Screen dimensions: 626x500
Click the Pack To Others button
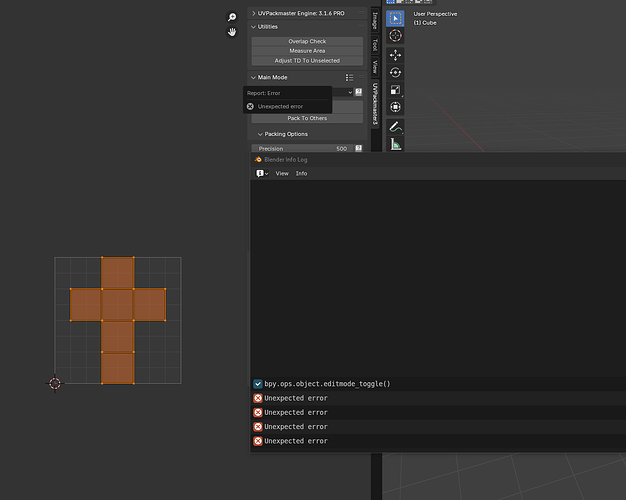tap(307, 118)
